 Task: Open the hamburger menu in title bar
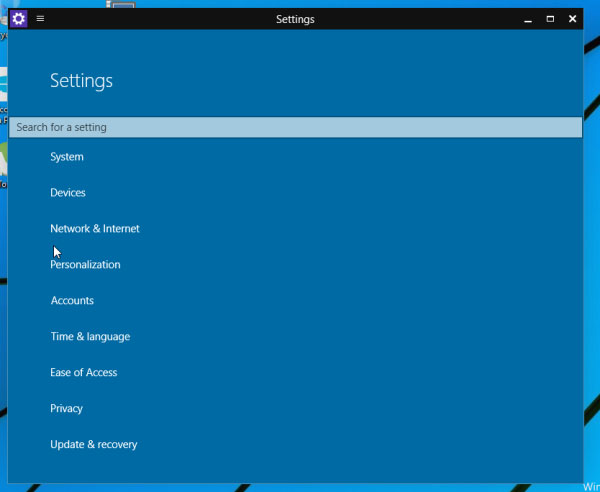(40, 18)
